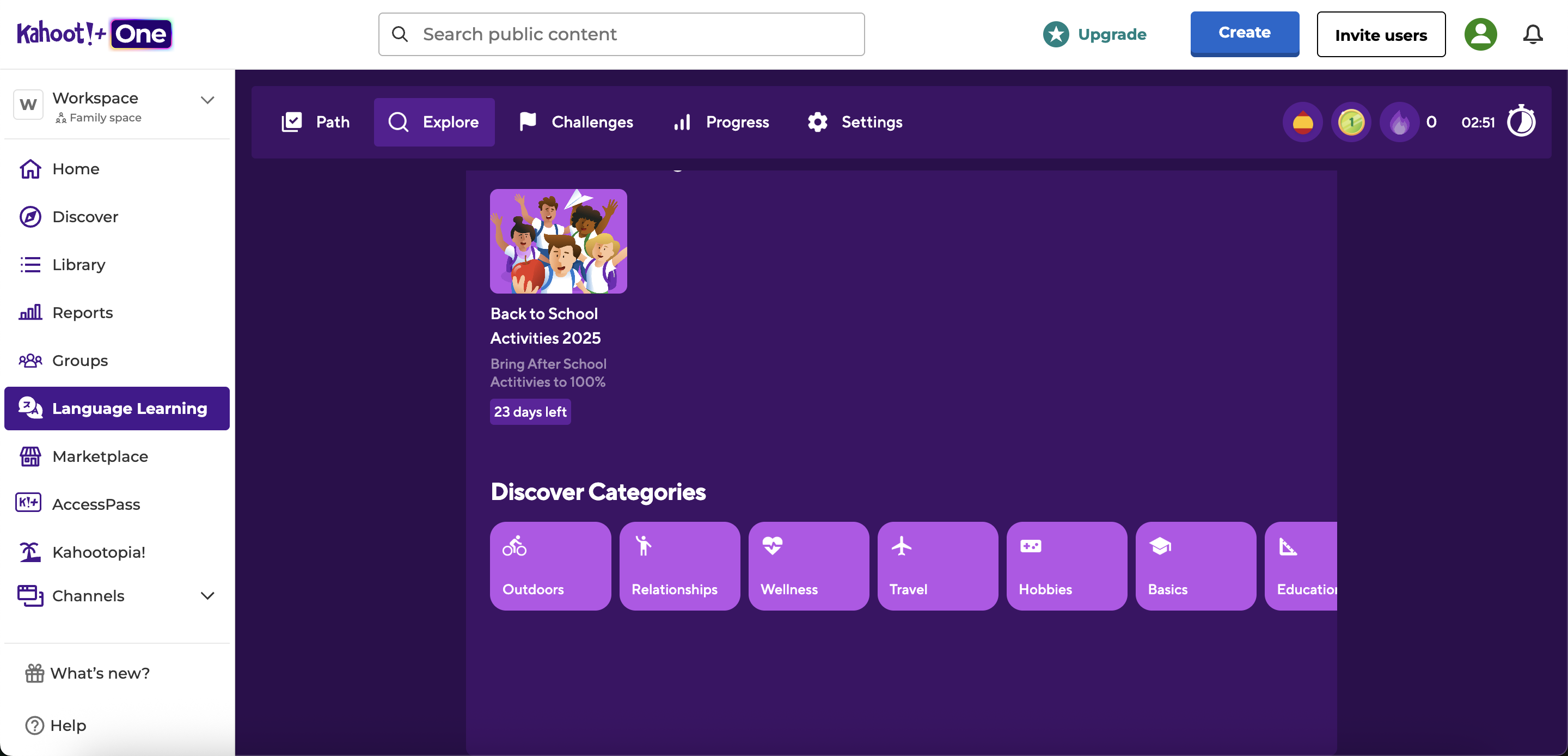The image size is (1568, 756).
Task: Open Language Learning in sidebar
Action: coord(117,408)
